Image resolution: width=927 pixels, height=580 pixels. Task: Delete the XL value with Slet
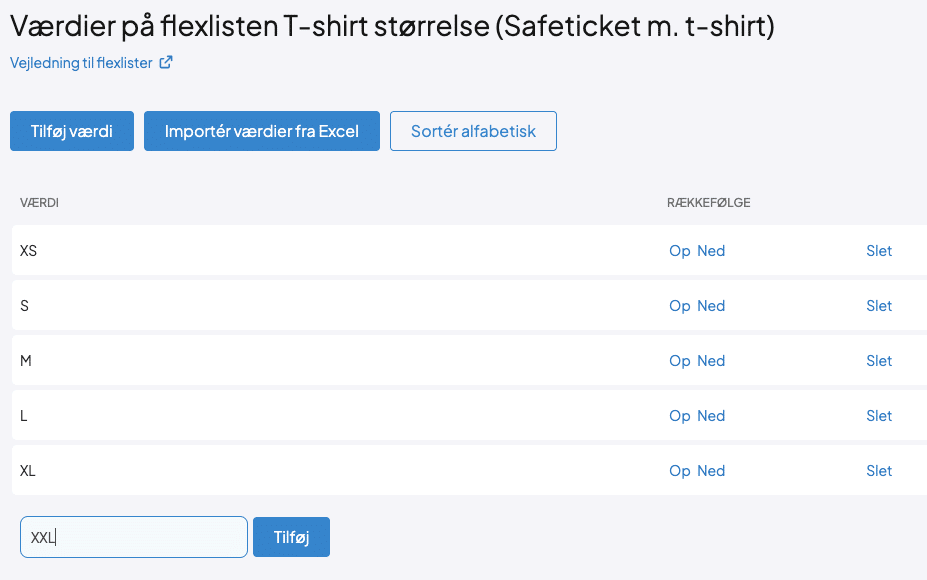pos(879,471)
